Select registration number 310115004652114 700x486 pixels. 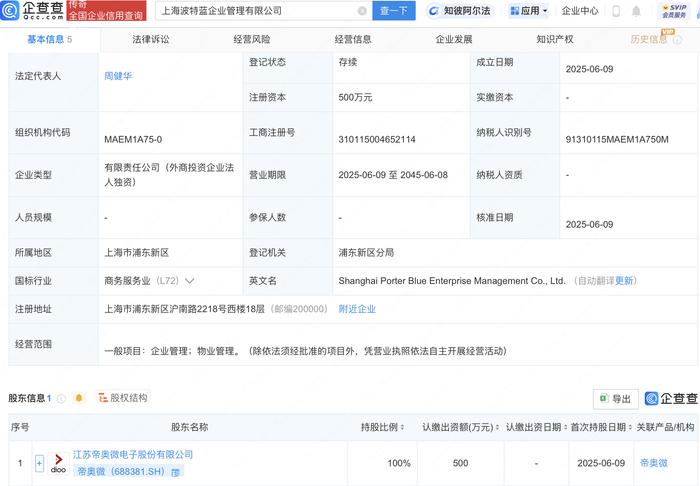click(x=377, y=139)
